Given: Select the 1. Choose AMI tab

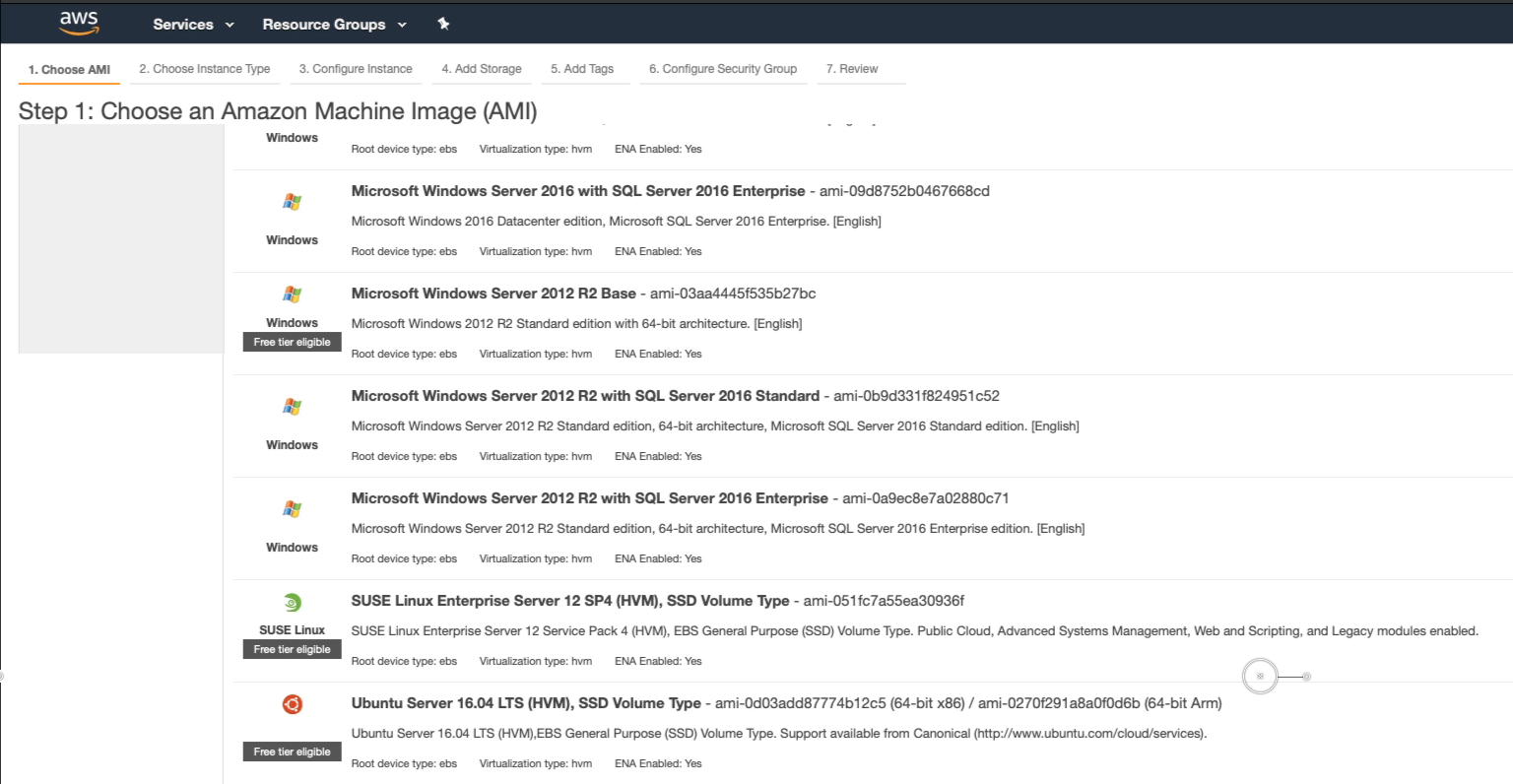Looking at the screenshot, I should [69, 70].
